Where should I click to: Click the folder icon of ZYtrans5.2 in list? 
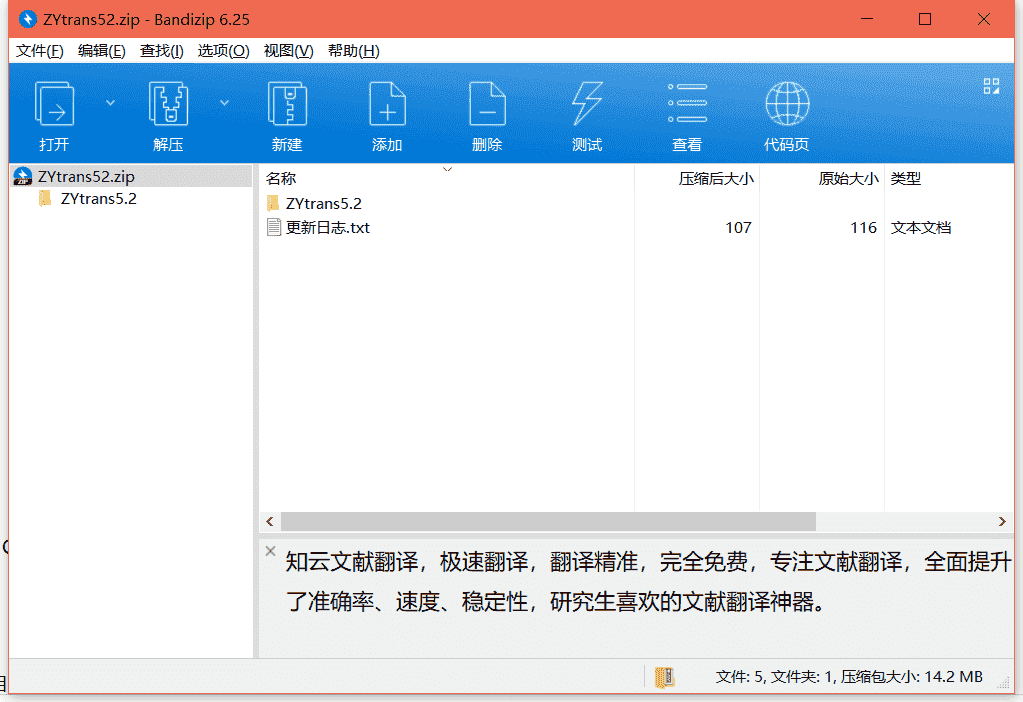pyautogui.click(x=273, y=203)
